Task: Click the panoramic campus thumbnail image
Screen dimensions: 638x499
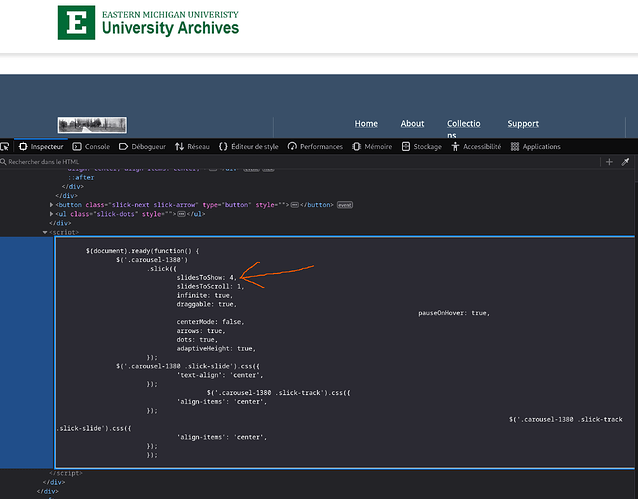Action: point(92,125)
